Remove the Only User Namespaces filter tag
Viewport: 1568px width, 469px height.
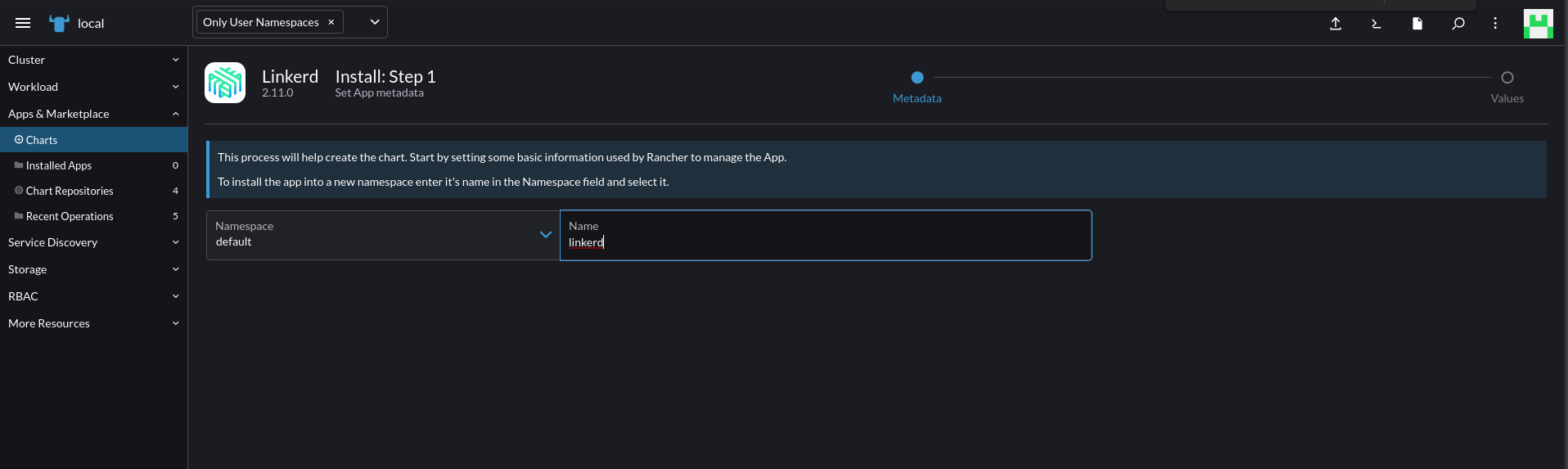click(331, 22)
